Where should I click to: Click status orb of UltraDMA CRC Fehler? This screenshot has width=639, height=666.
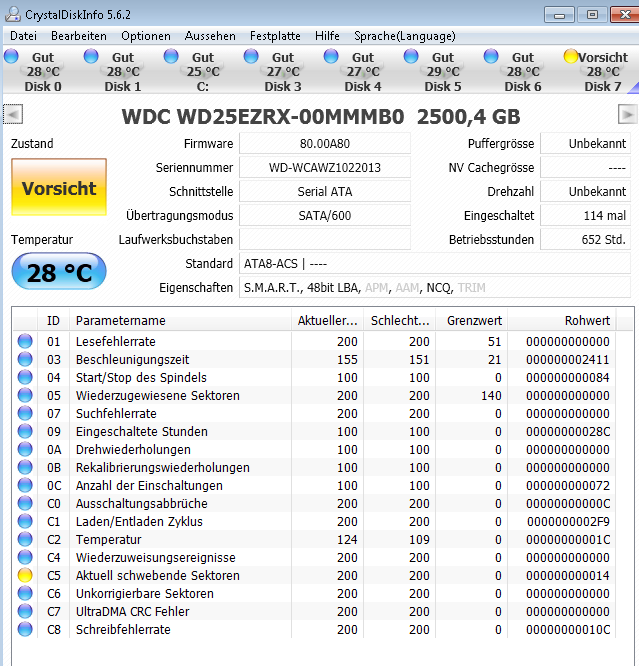click(25, 611)
